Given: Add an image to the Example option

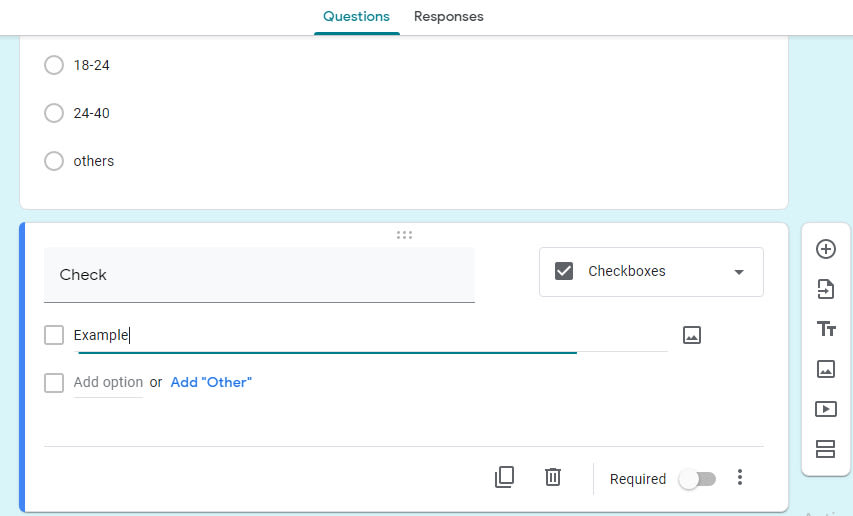Looking at the screenshot, I should click(692, 335).
